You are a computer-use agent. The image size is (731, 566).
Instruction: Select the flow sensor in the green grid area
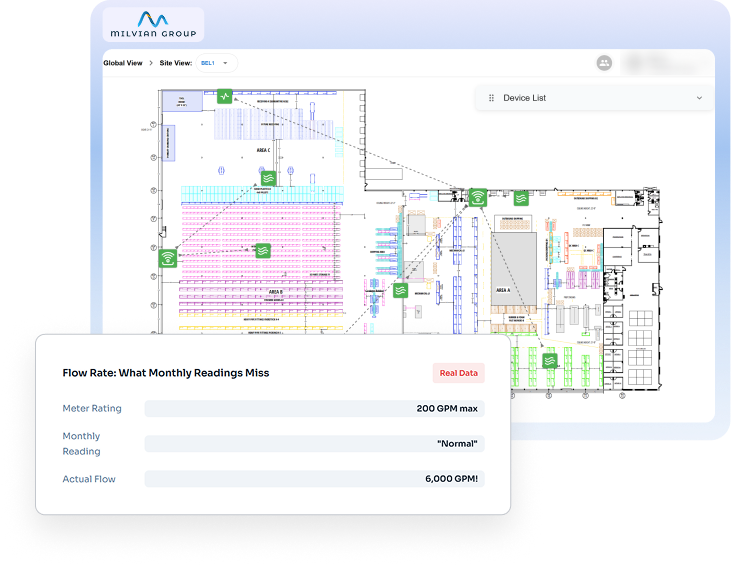pyautogui.click(x=549, y=360)
